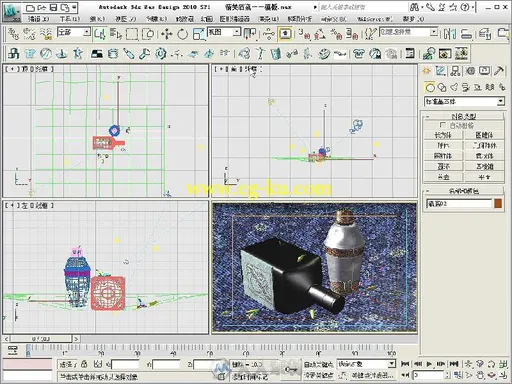Viewport: 512px width, 384px height.
Task: Collapse the 对象类型 rollout
Action: click(464, 116)
